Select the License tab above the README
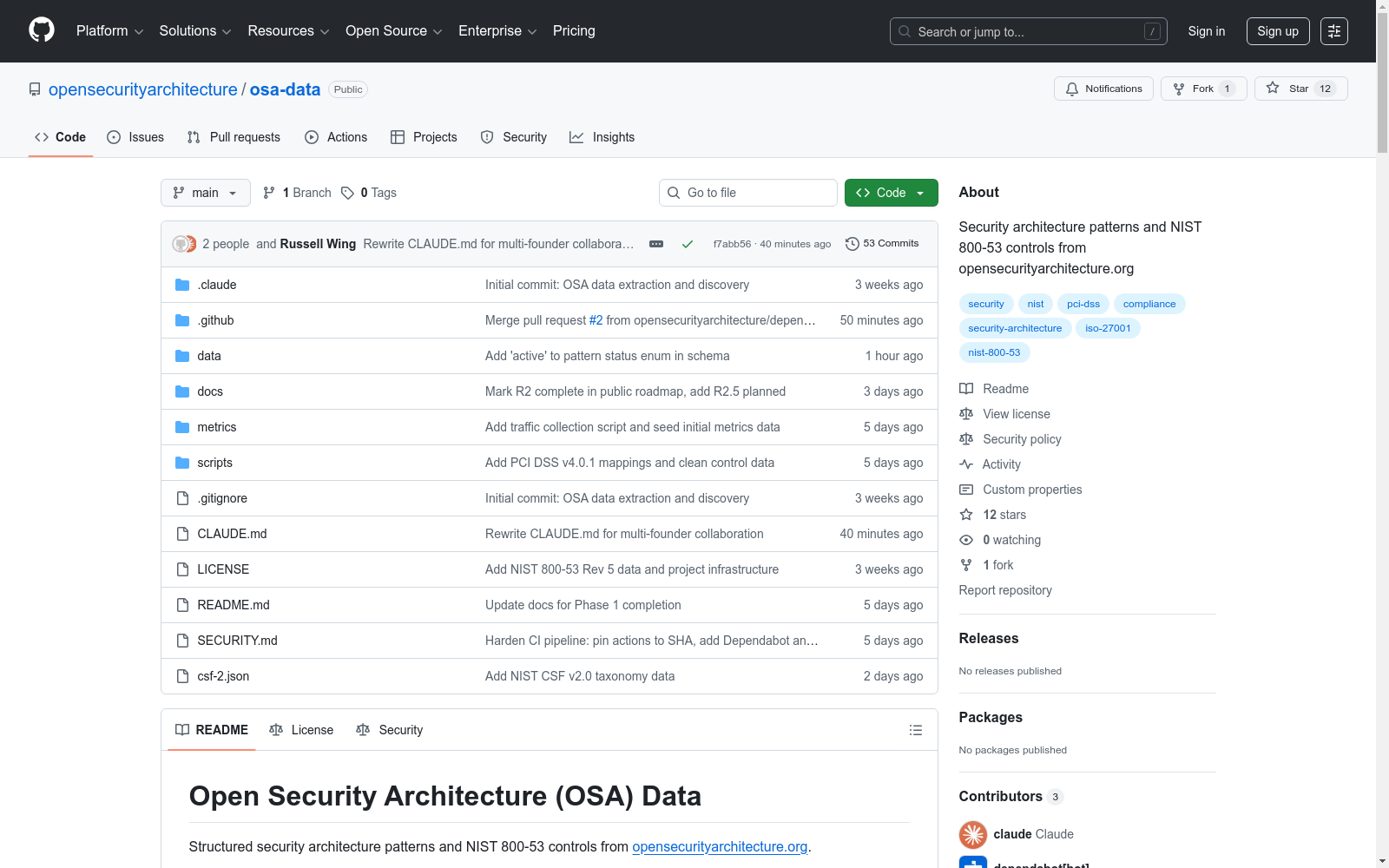This screenshot has height=868, width=1389. [x=301, y=730]
